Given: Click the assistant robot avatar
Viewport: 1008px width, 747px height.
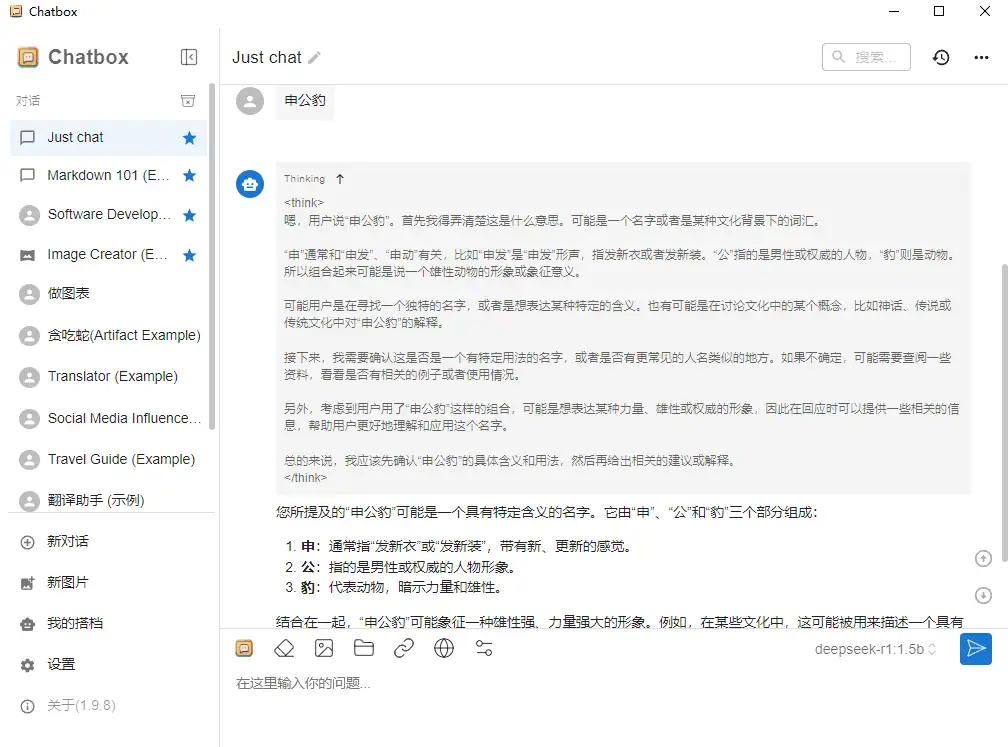Looking at the screenshot, I should pyautogui.click(x=250, y=184).
